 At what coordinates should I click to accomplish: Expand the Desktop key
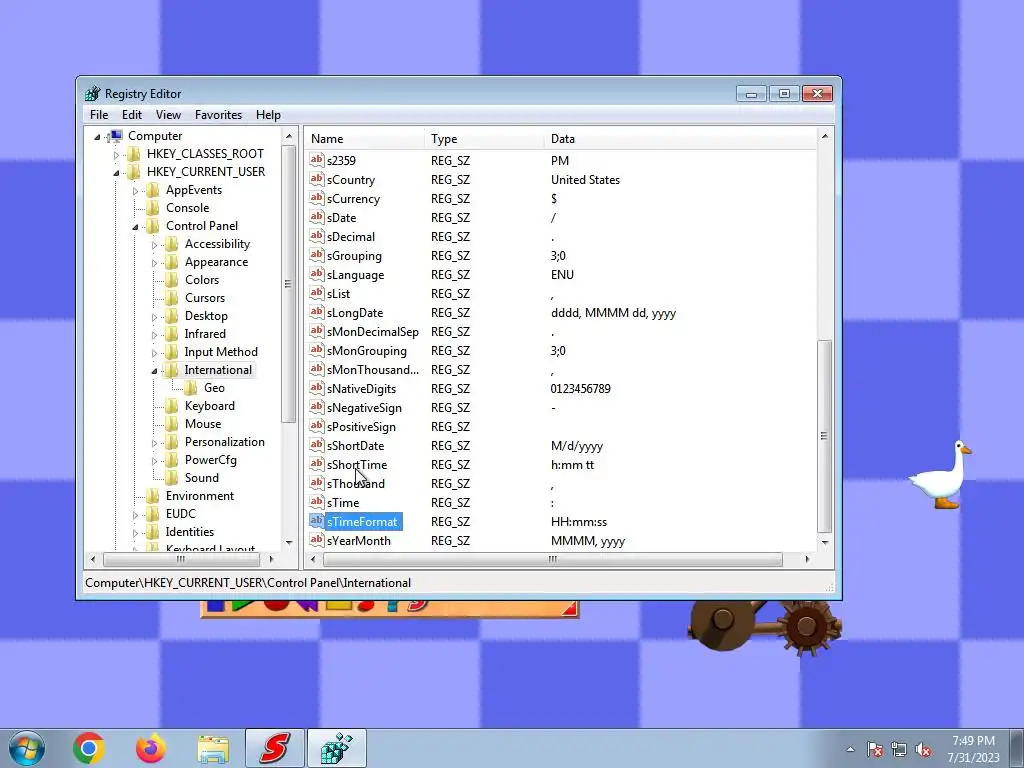coord(154,317)
